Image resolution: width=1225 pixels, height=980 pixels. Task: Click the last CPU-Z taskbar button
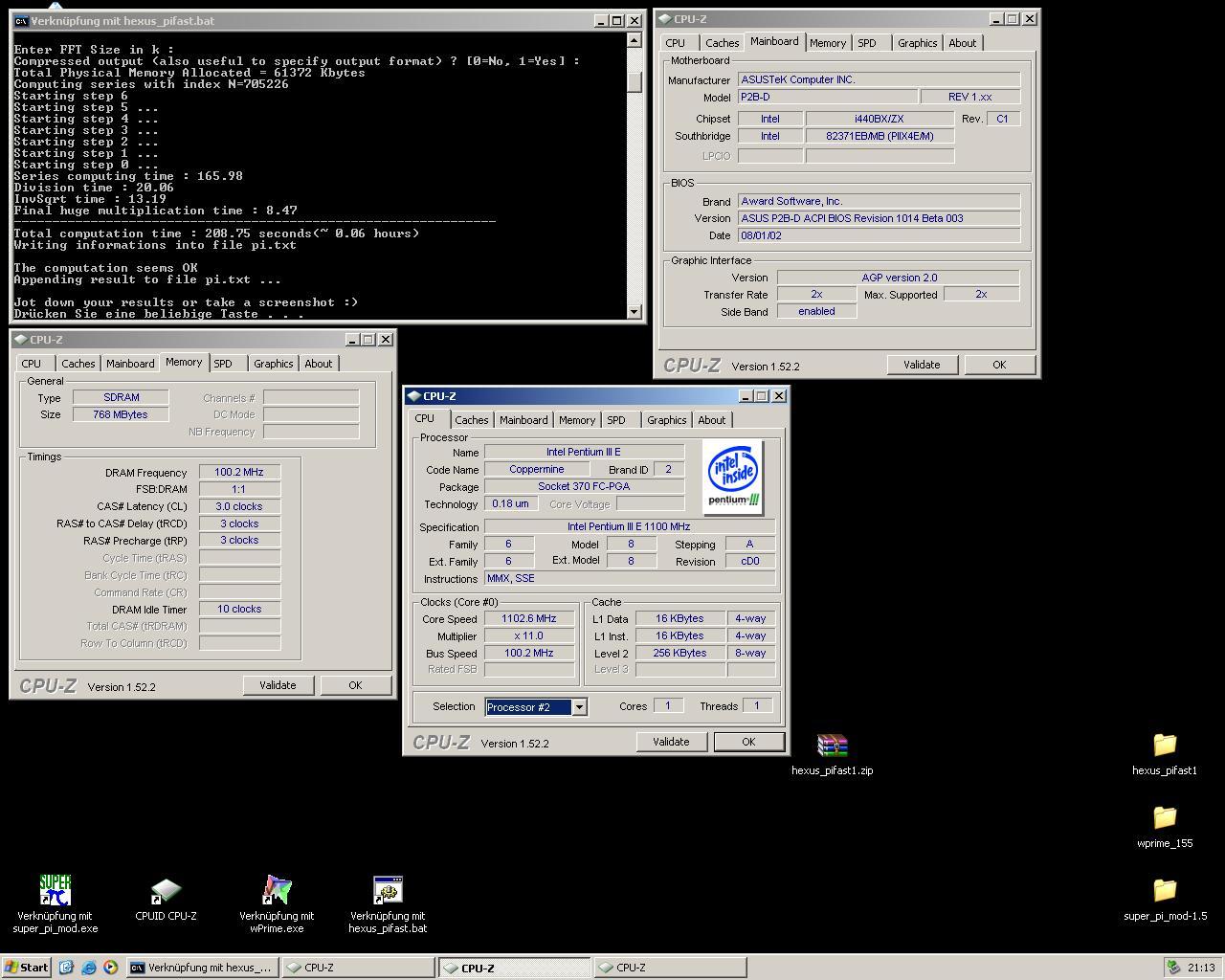click(670, 968)
